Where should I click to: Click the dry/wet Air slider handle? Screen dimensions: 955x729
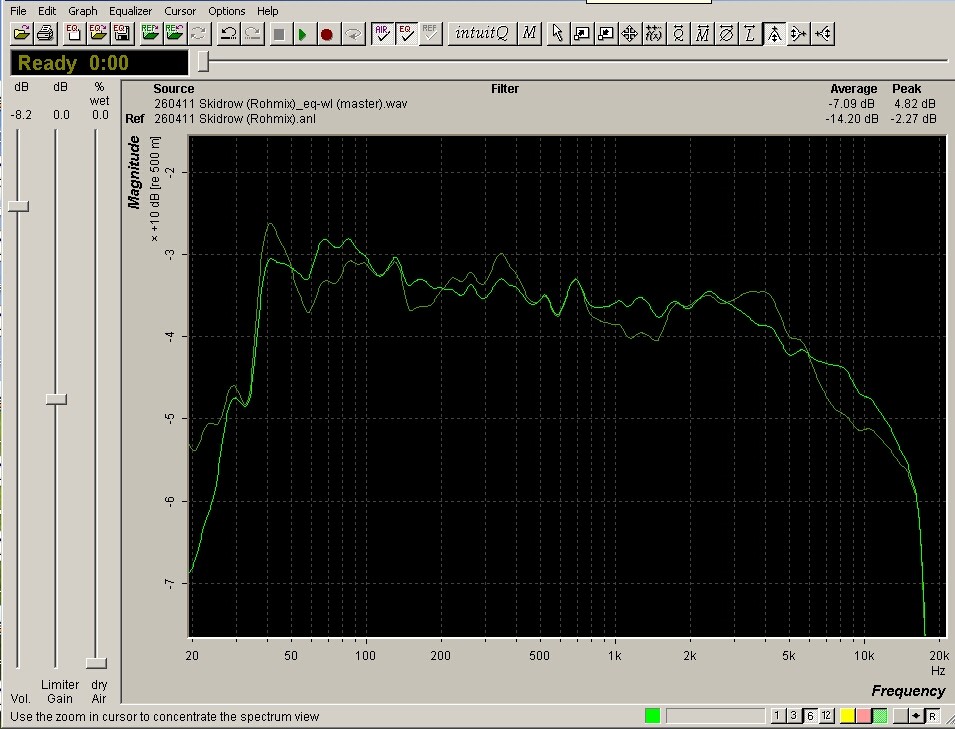pyautogui.click(x=96, y=663)
